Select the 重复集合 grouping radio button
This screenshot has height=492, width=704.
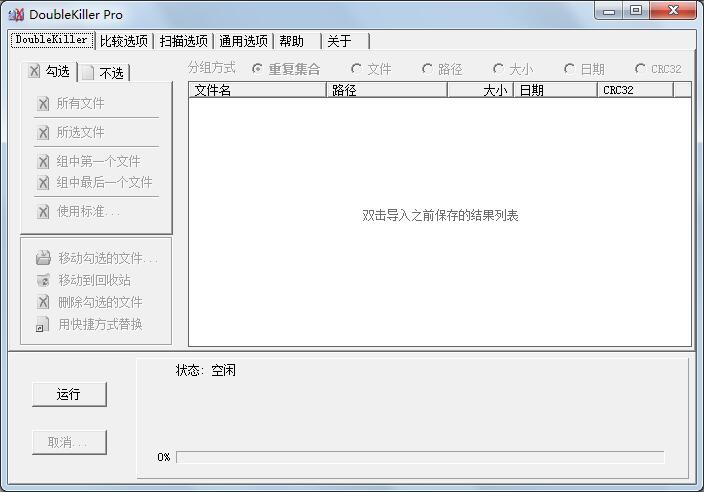pyautogui.click(x=257, y=69)
